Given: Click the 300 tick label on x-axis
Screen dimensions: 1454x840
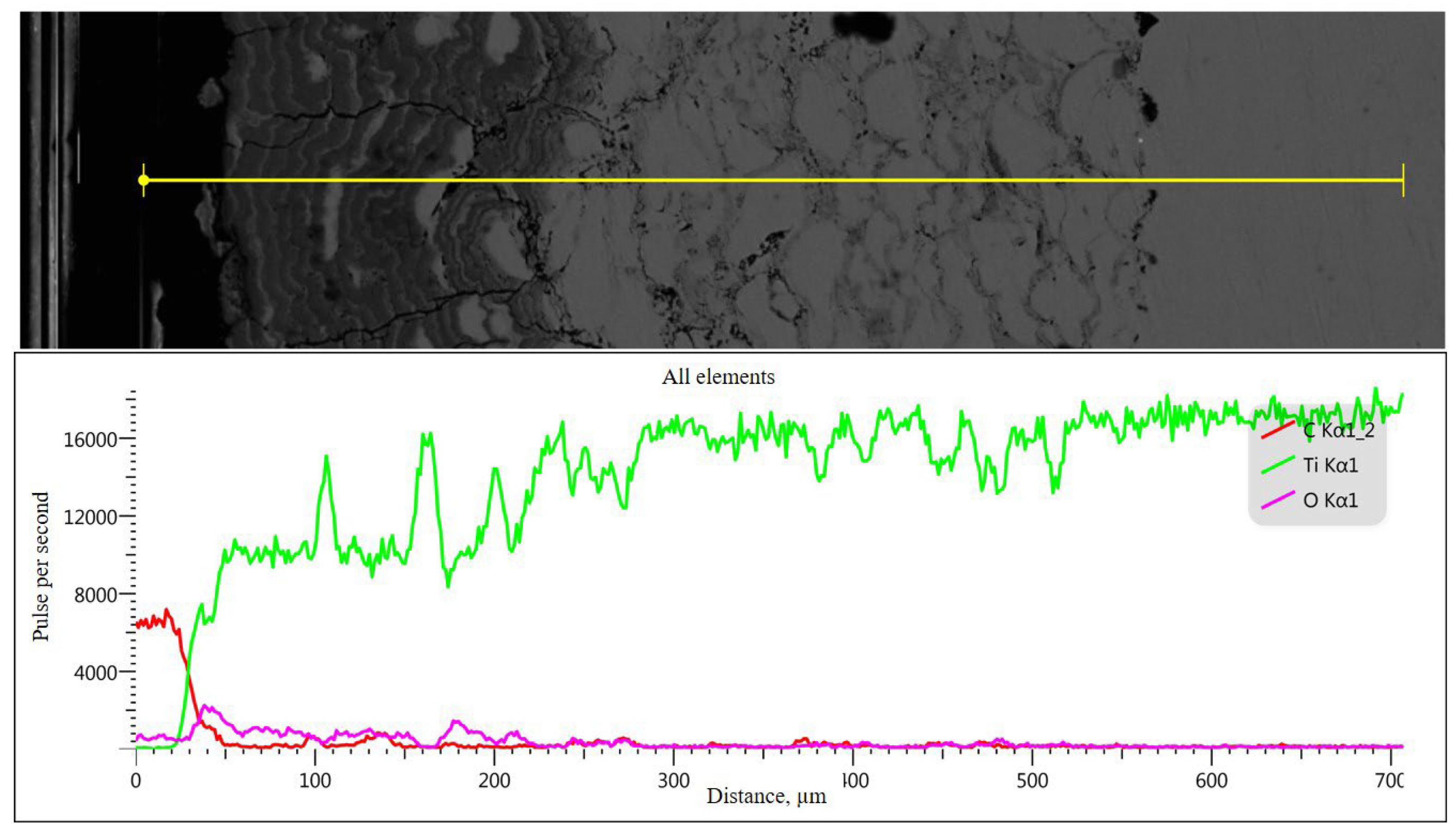Looking at the screenshot, I should 674,780.
